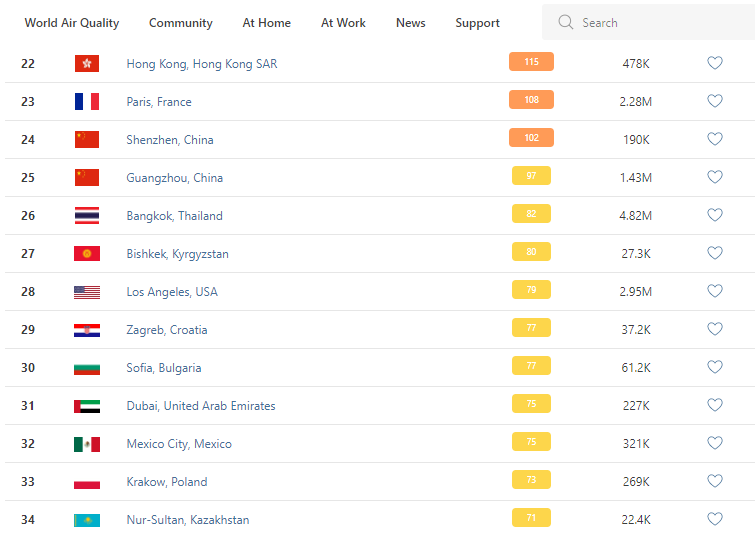This screenshot has width=755, height=537.
Task: Click the Thailand flag icon
Action: point(87,215)
